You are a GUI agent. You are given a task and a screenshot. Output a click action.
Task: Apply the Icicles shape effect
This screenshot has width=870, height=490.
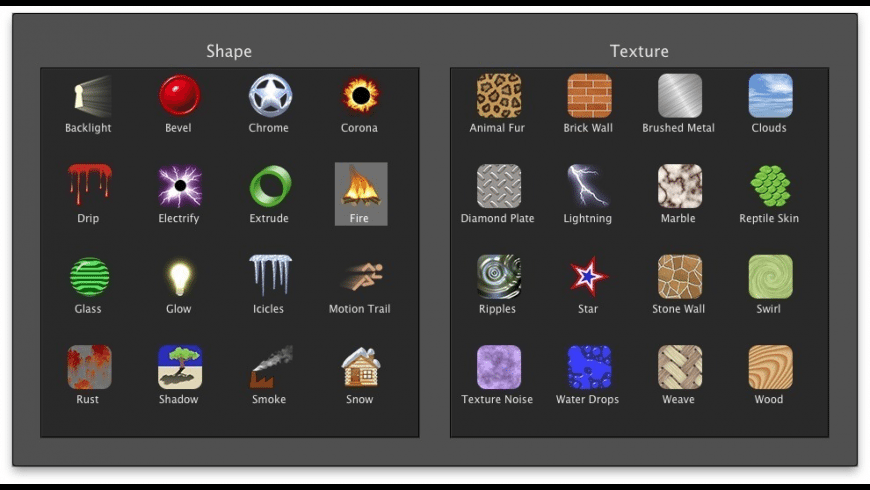pos(270,275)
